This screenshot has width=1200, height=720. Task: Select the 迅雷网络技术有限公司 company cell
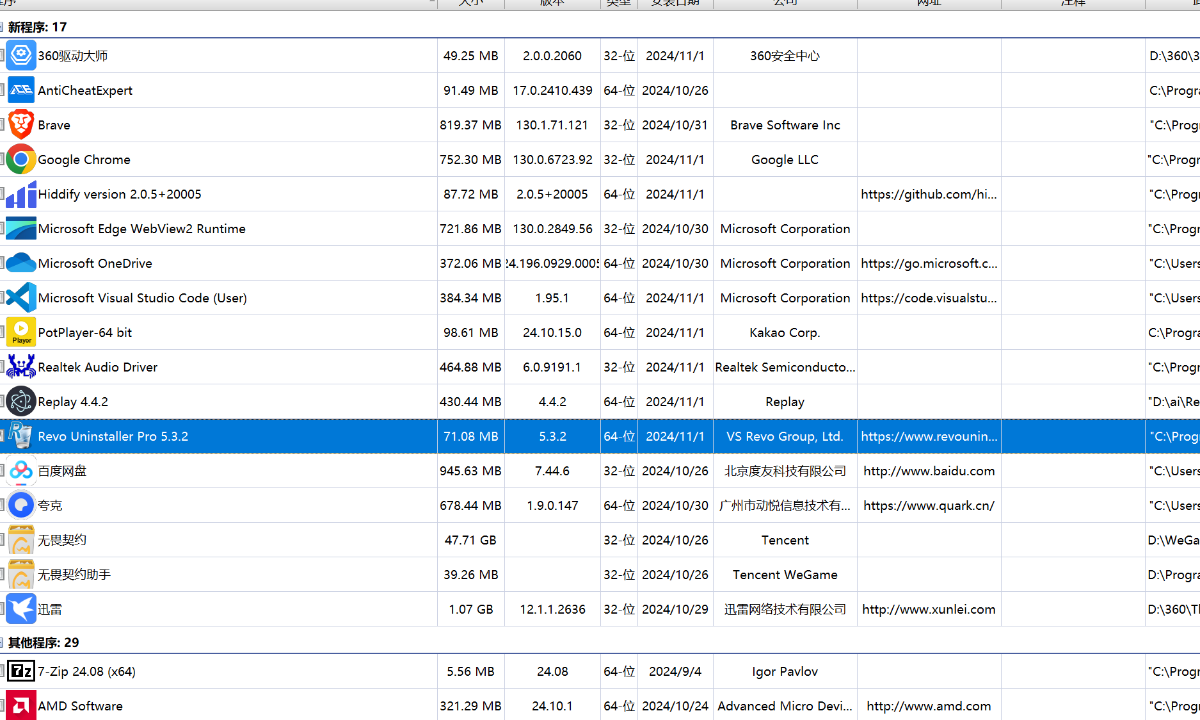point(785,609)
